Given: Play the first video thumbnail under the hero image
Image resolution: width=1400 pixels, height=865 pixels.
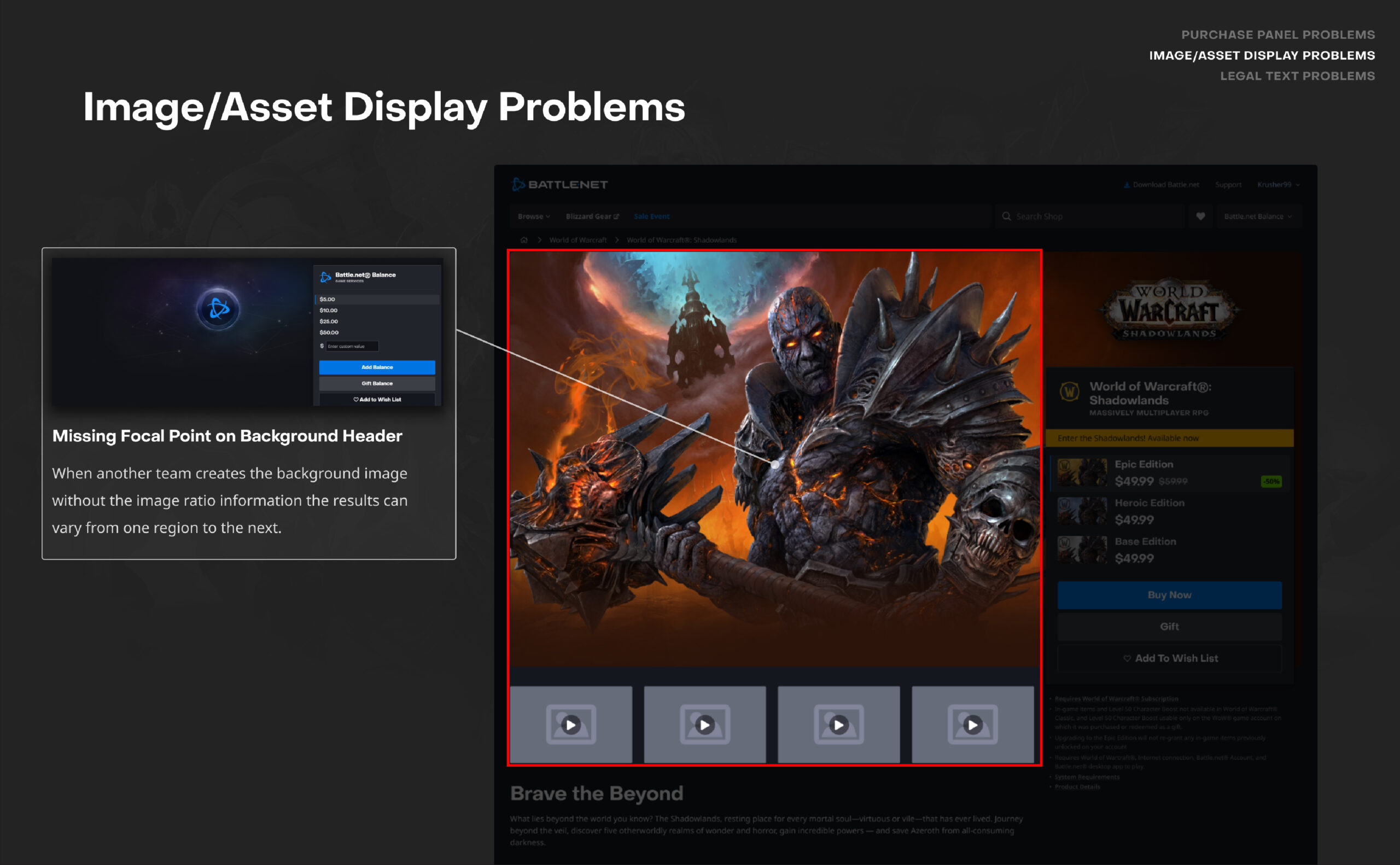Looking at the screenshot, I should (x=571, y=724).
